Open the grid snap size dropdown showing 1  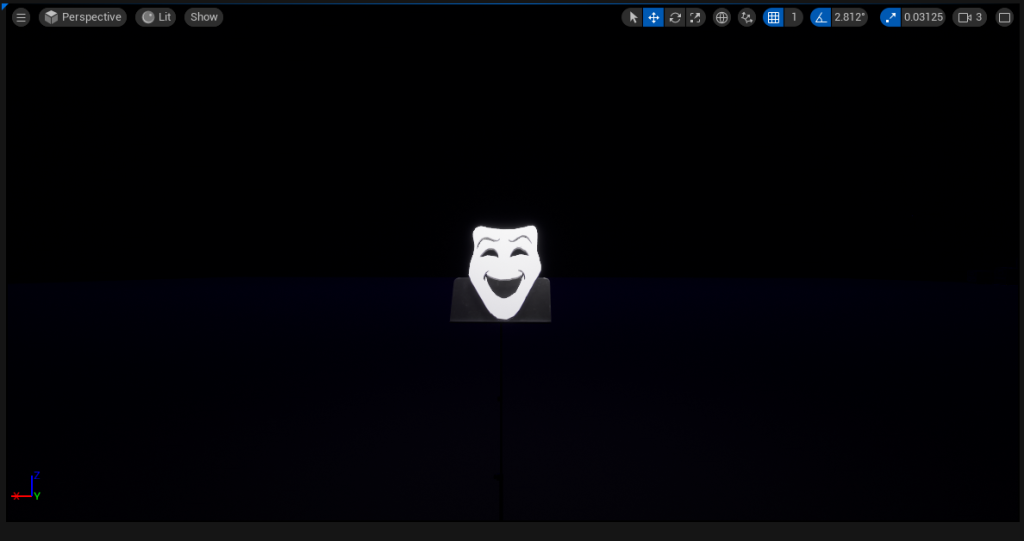[794, 17]
